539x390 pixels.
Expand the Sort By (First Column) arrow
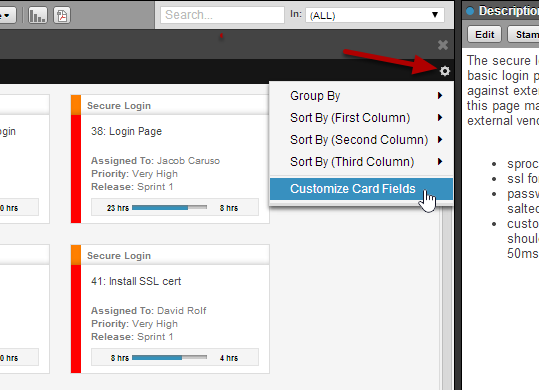(x=440, y=118)
